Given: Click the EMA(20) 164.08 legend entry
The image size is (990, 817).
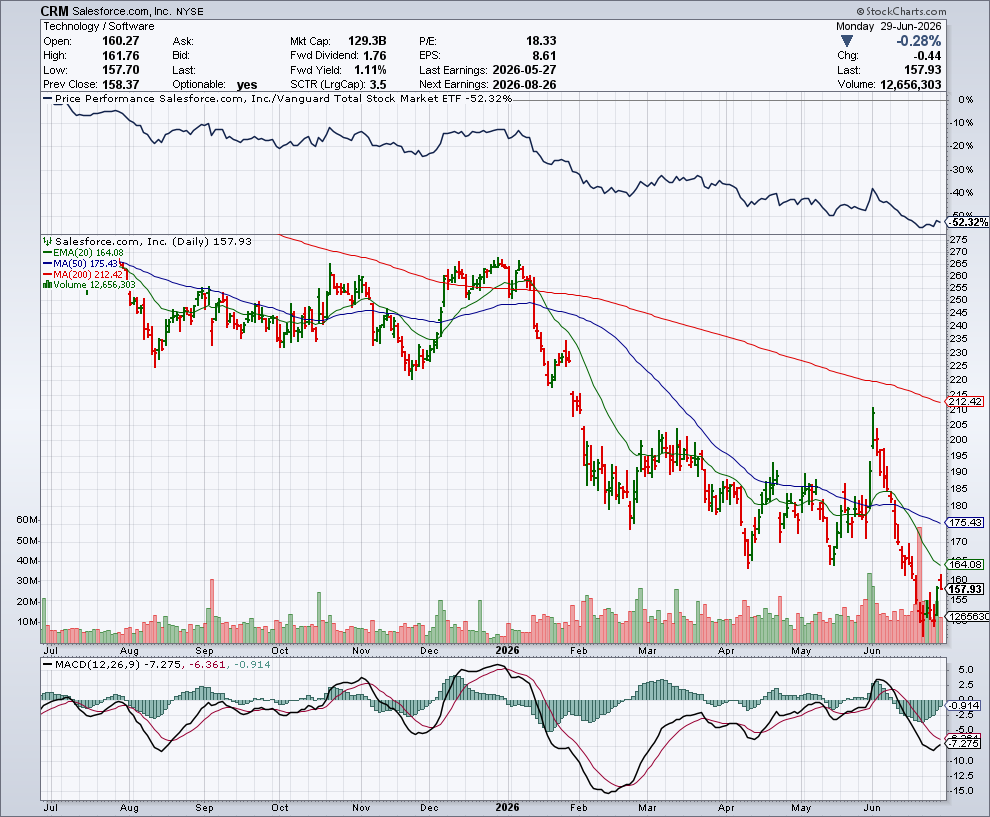Looking at the screenshot, I should tap(83, 253).
